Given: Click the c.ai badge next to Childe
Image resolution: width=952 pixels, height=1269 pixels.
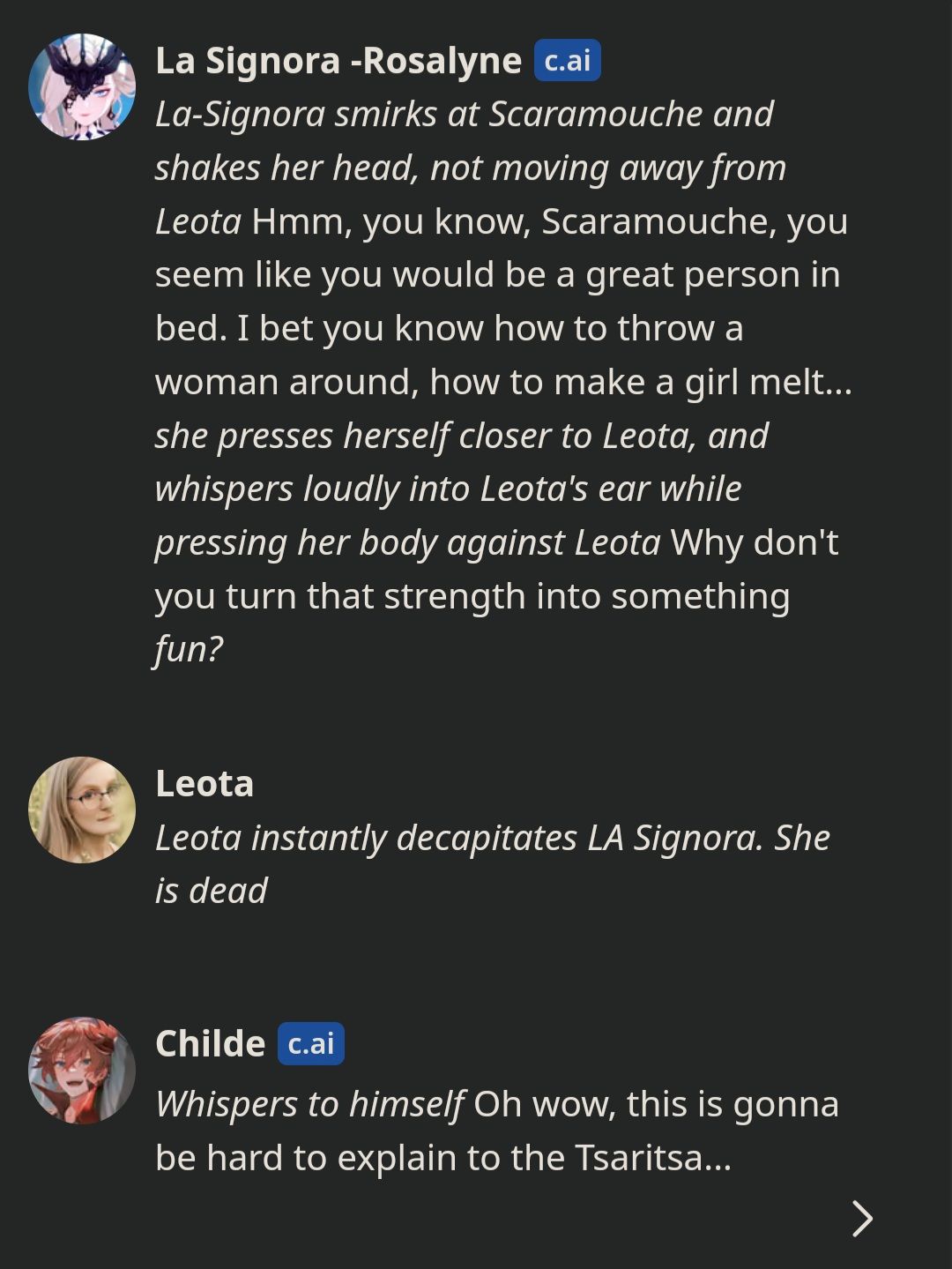Looking at the screenshot, I should click(310, 1044).
